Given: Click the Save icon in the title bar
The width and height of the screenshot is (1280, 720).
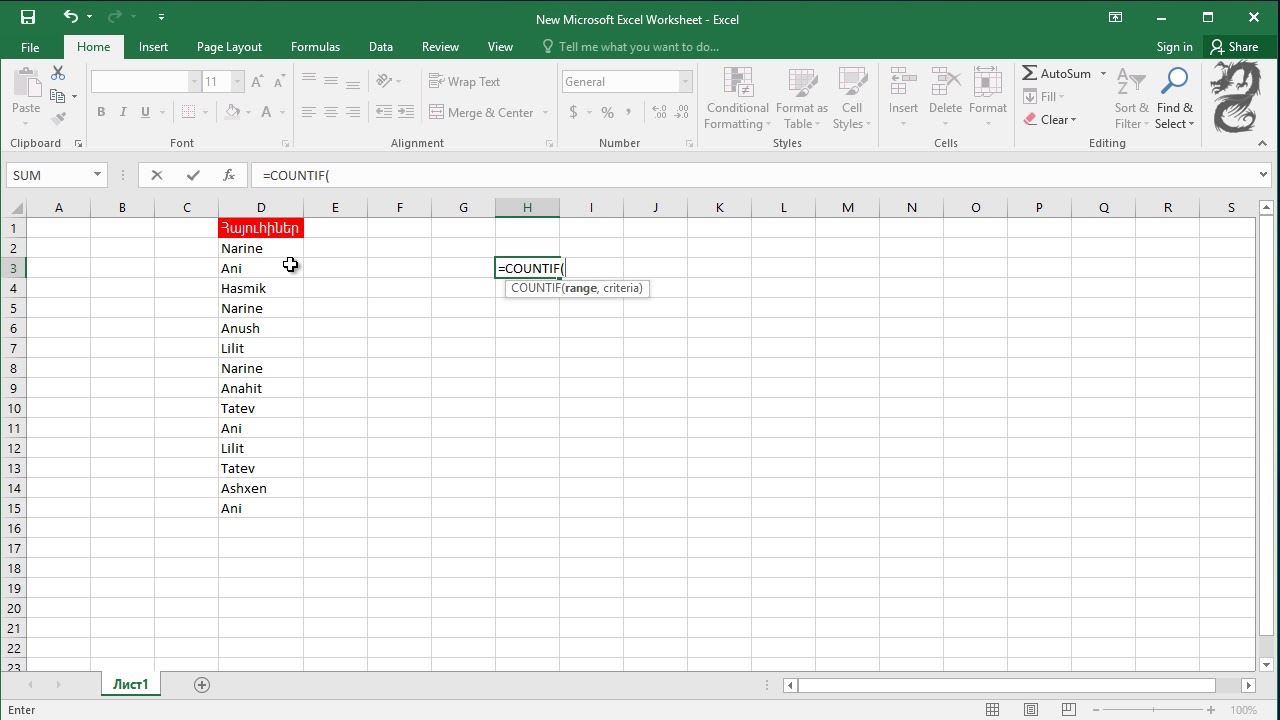Looking at the screenshot, I should click(x=27, y=17).
